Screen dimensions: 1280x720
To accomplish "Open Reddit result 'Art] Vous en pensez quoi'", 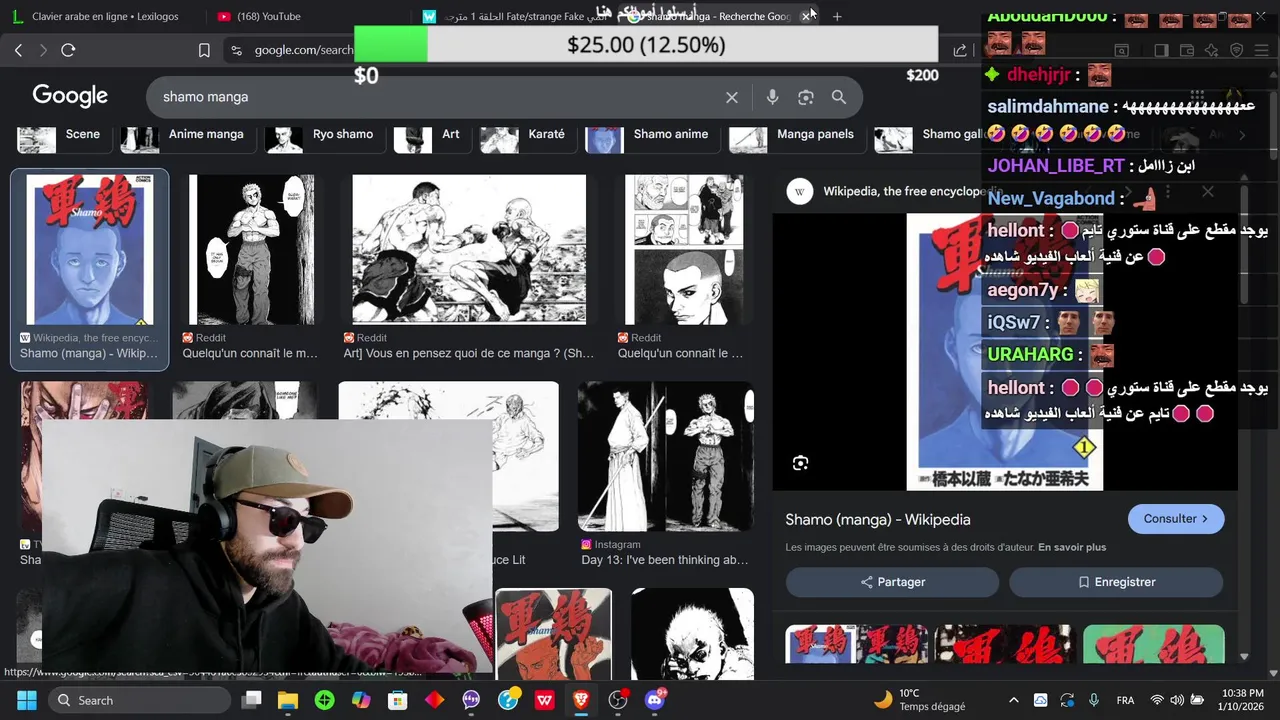I will pyautogui.click(x=469, y=353).
